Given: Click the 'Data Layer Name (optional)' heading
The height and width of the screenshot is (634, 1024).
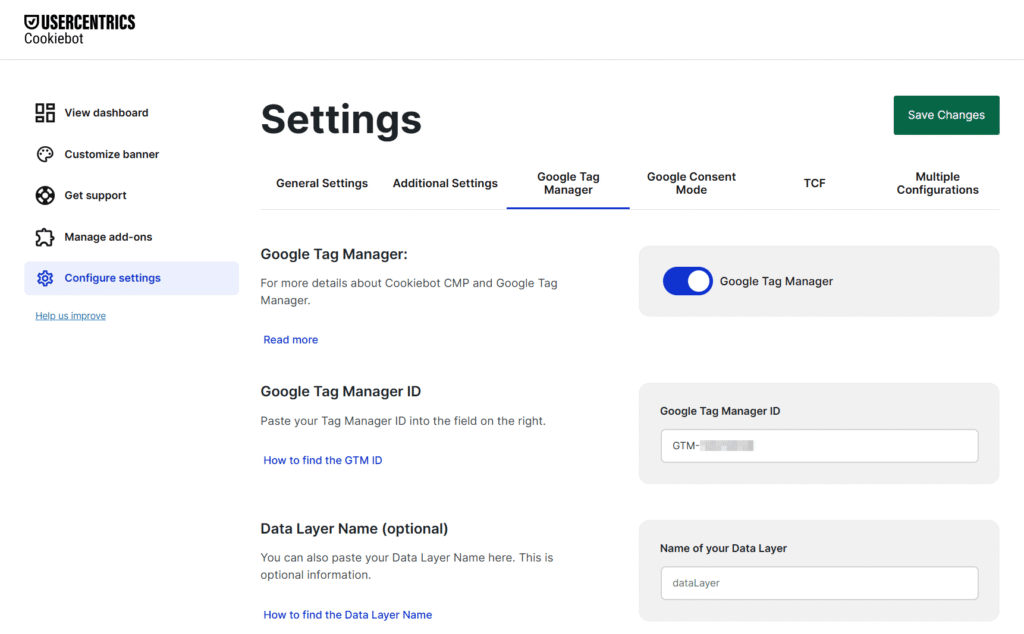Looking at the screenshot, I should coord(354,529).
